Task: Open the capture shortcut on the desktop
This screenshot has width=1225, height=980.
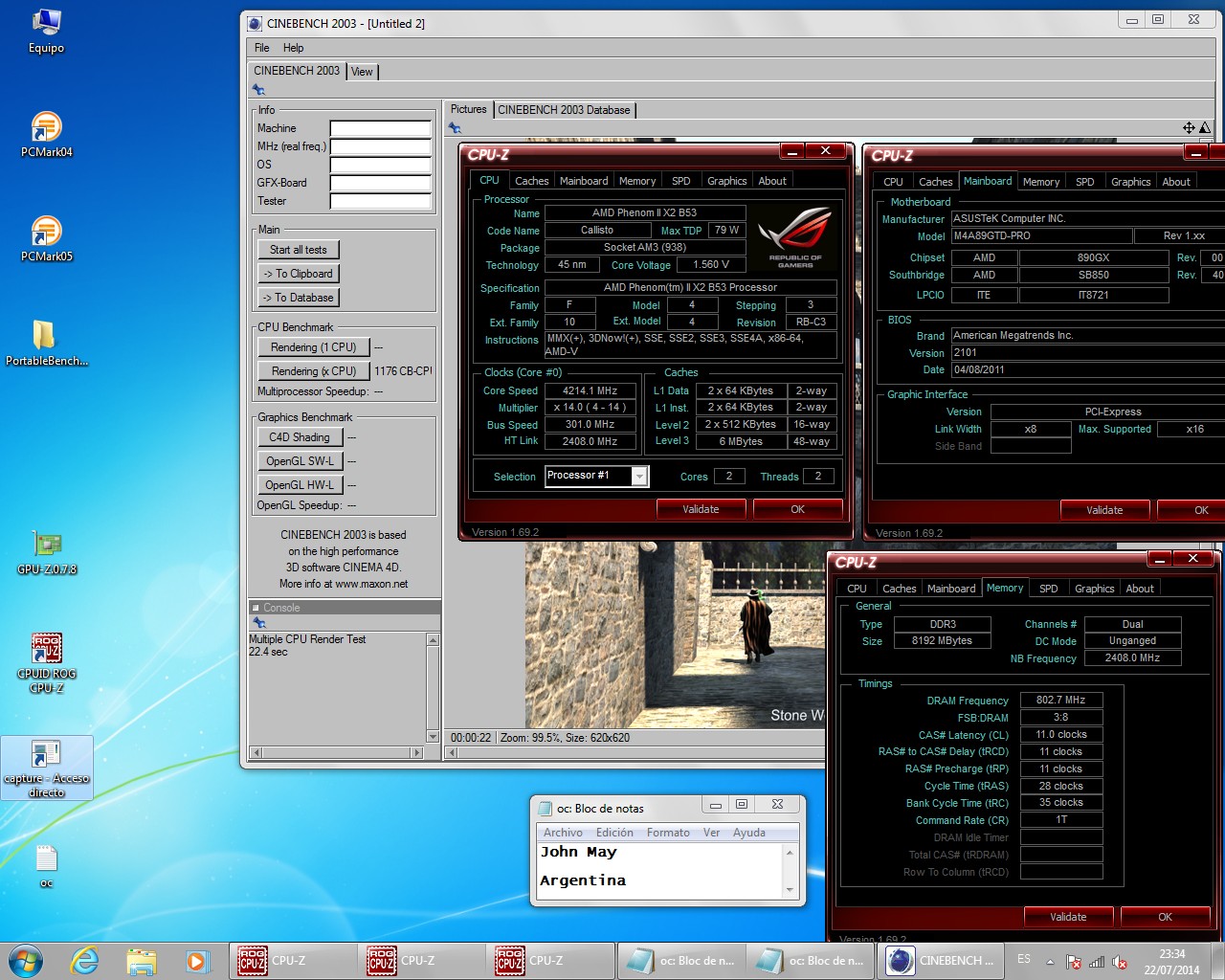Action: (x=46, y=768)
